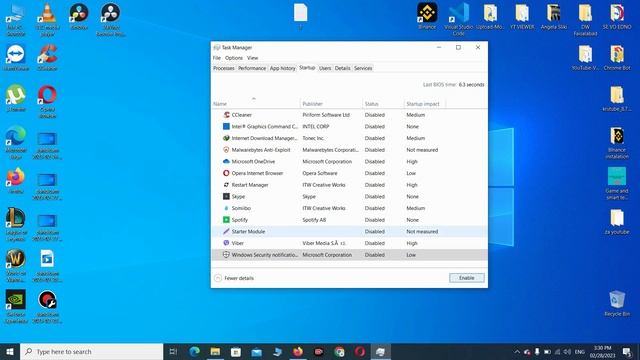Collapse with Fewer details chevron
The width and height of the screenshot is (640, 360).
point(218,278)
